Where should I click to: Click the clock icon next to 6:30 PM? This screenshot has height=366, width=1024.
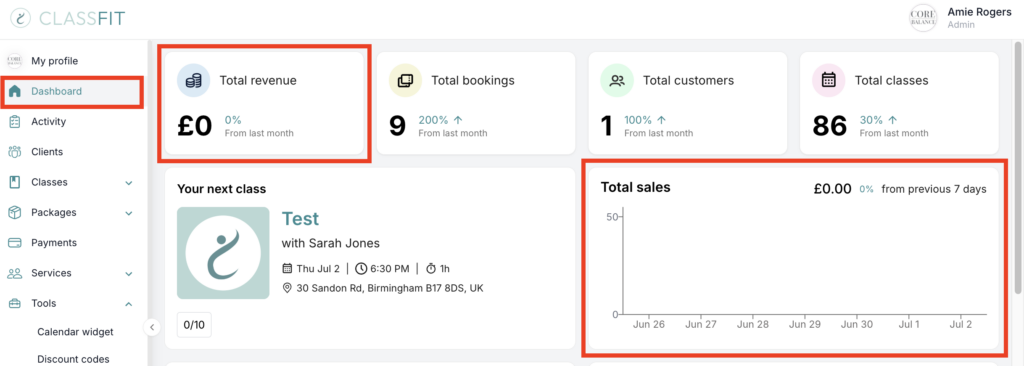(x=361, y=269)
